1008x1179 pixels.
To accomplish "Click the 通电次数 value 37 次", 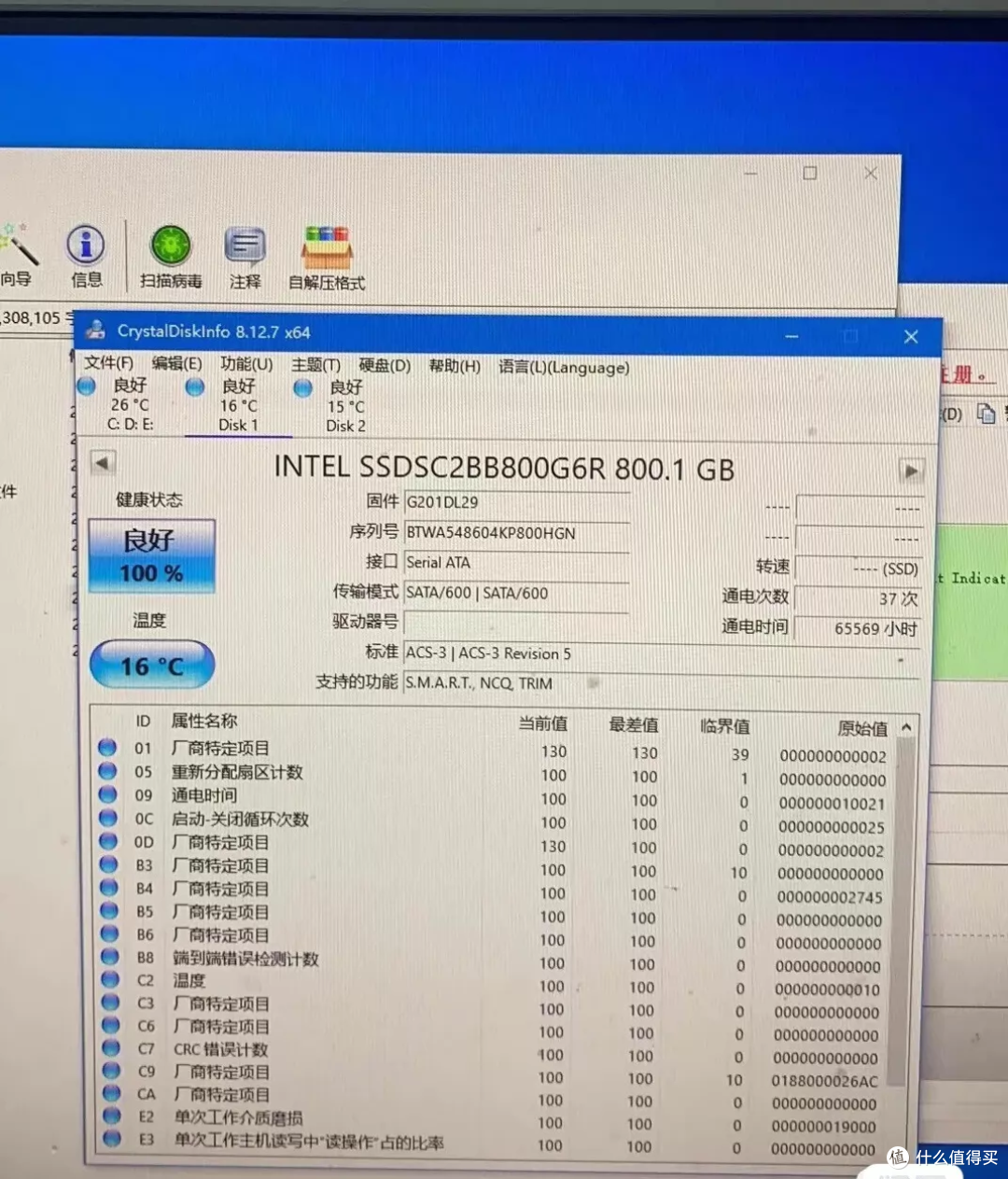I will 858,598.
